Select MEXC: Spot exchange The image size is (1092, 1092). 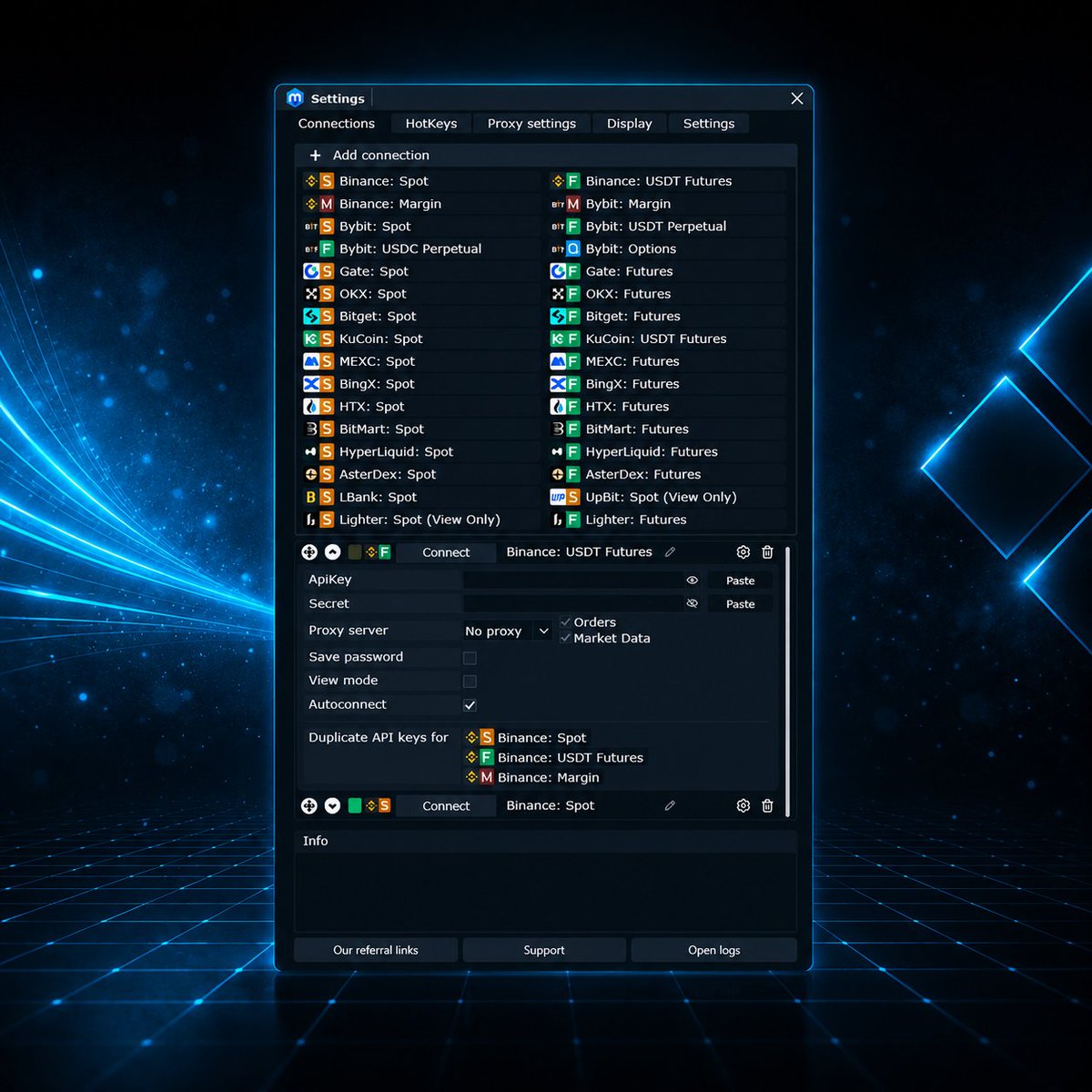click(x=420, y=361)
